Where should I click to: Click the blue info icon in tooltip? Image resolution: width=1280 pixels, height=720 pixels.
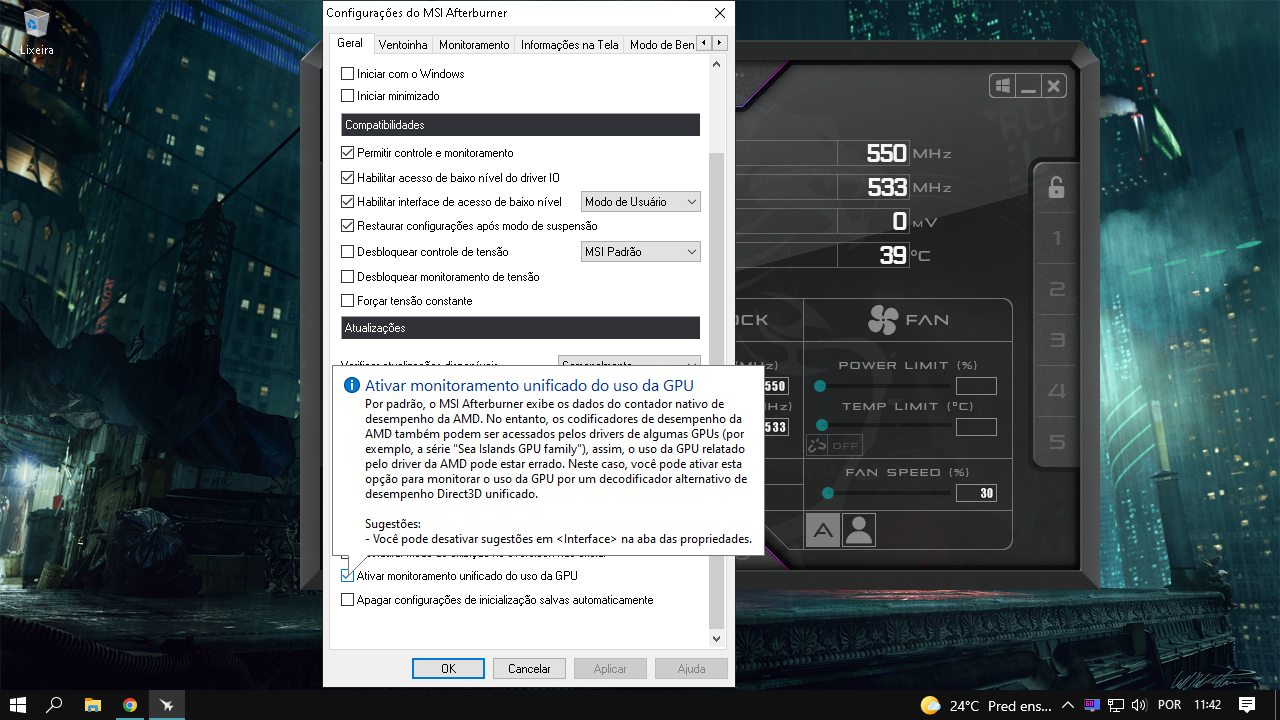351,385
